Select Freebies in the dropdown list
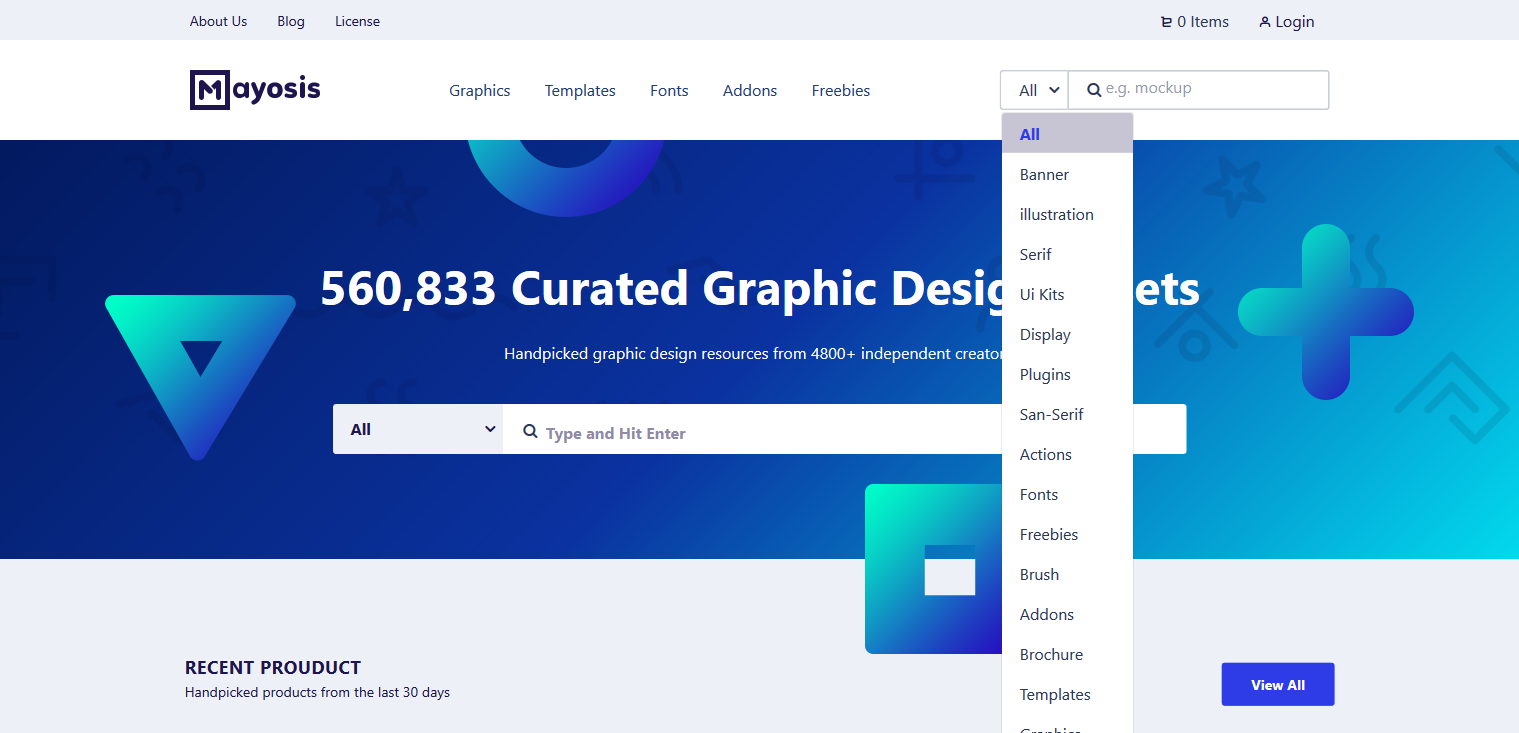The image size is (1519, 733). coord(1067,534)
